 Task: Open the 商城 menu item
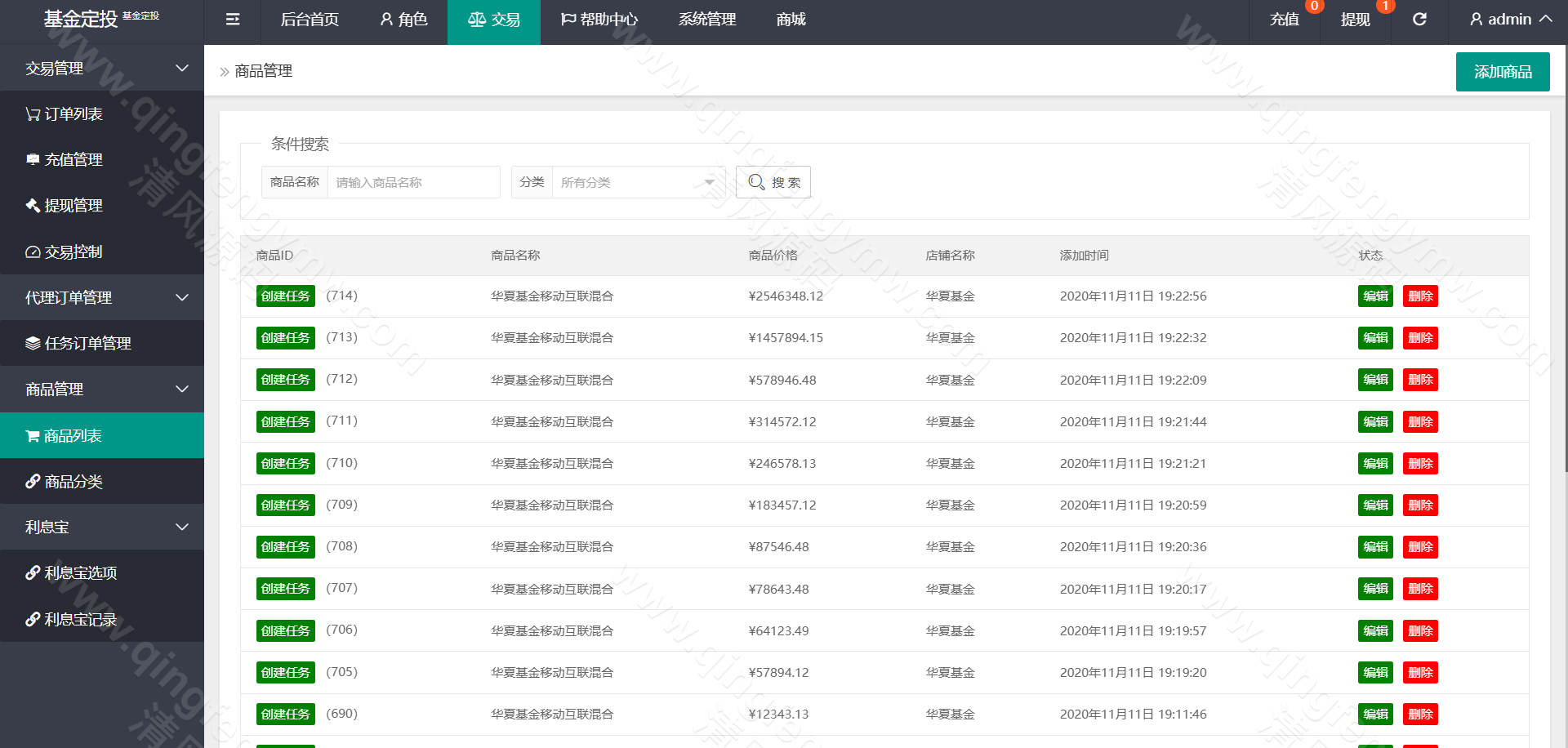(790, 19)
